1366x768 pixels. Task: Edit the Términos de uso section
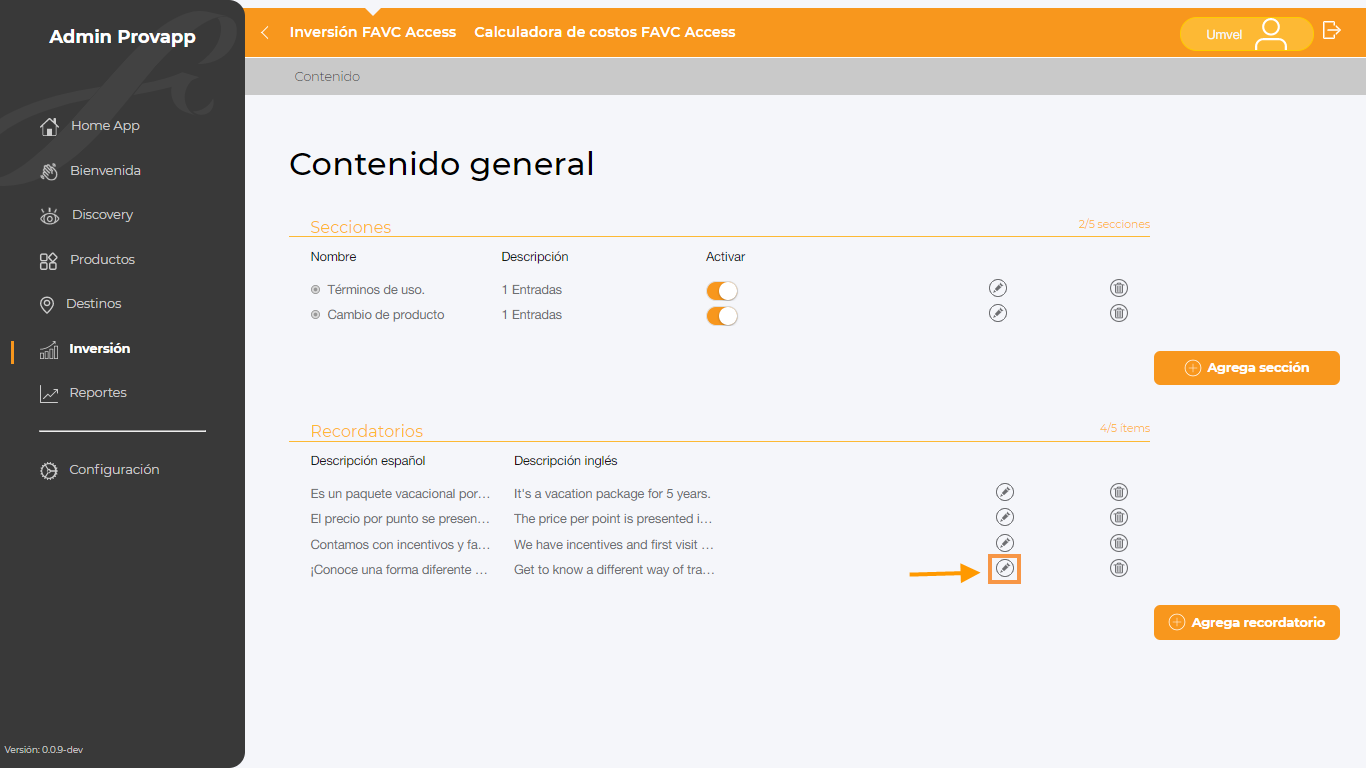997,288
